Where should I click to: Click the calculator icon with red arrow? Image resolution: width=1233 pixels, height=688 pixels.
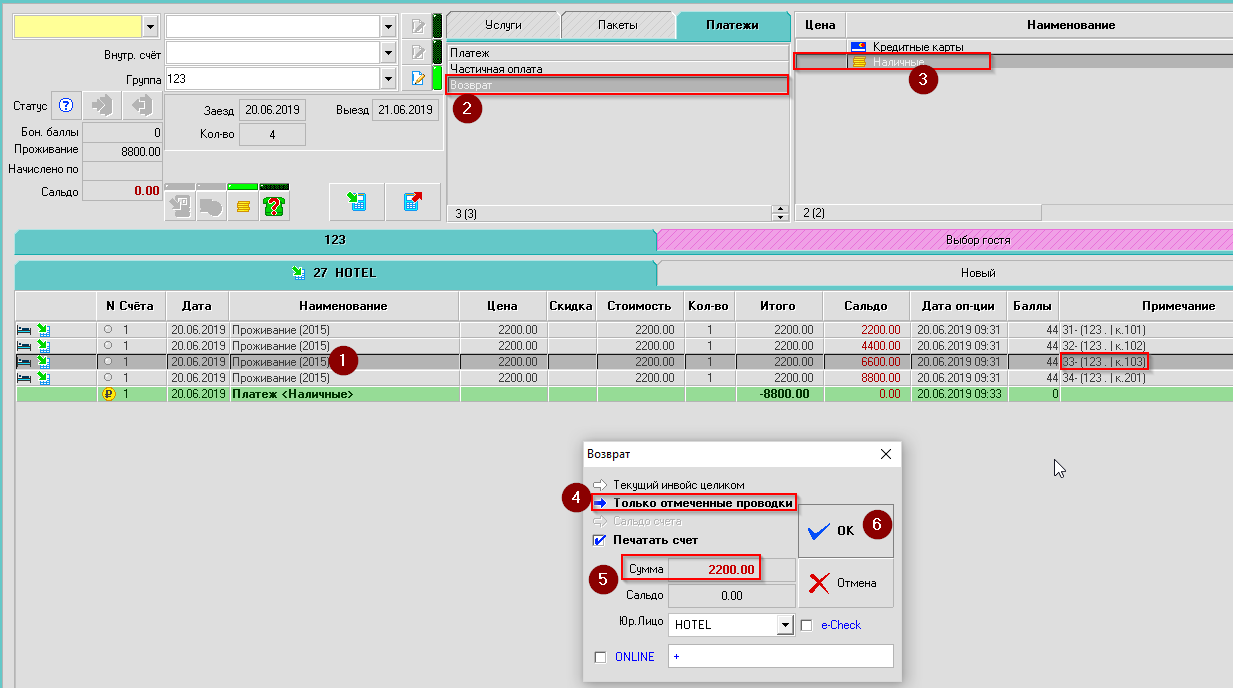click(412, 202)
